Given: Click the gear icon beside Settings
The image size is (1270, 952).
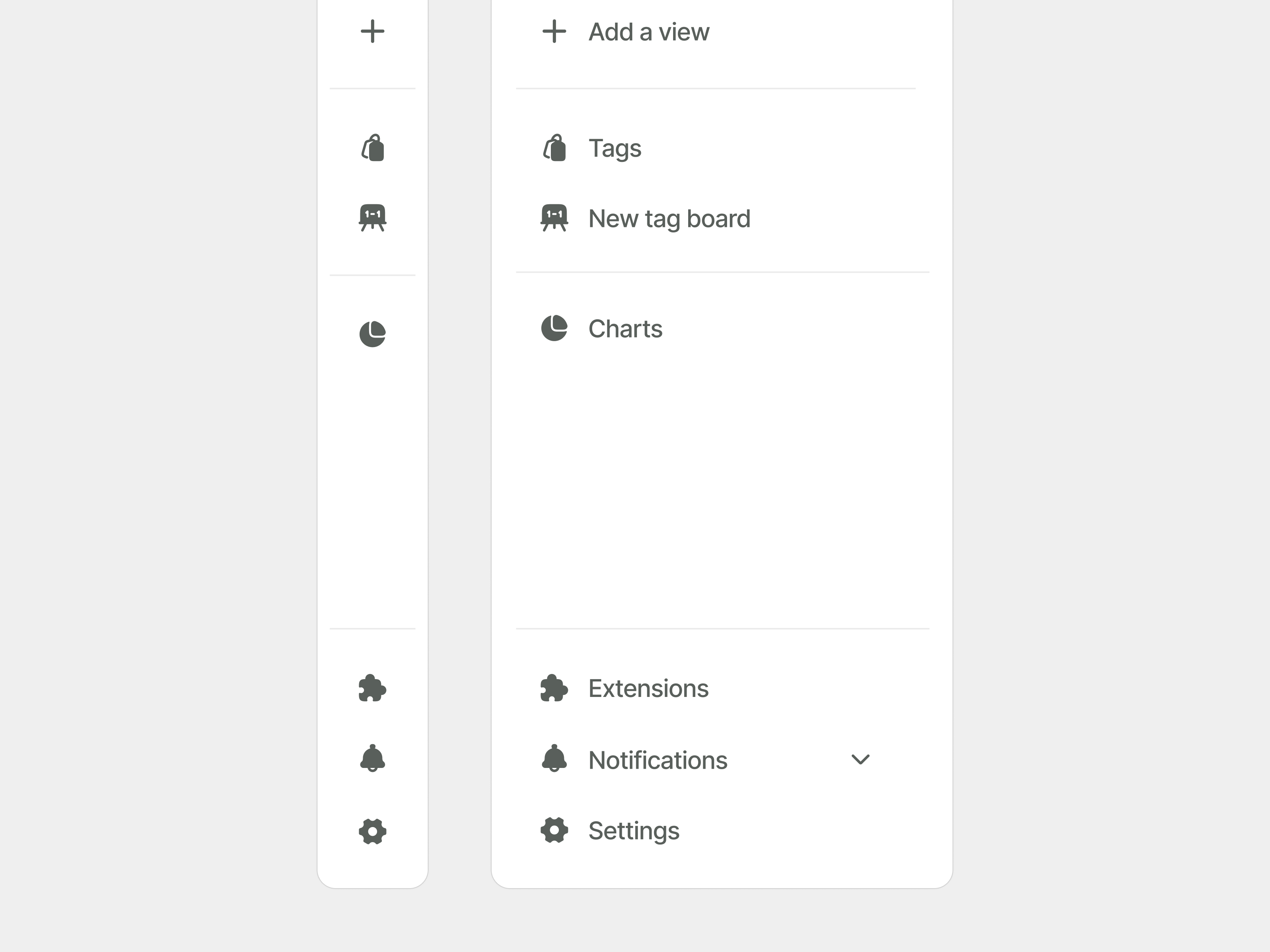Looking at the screenshot, I should 554,830.
